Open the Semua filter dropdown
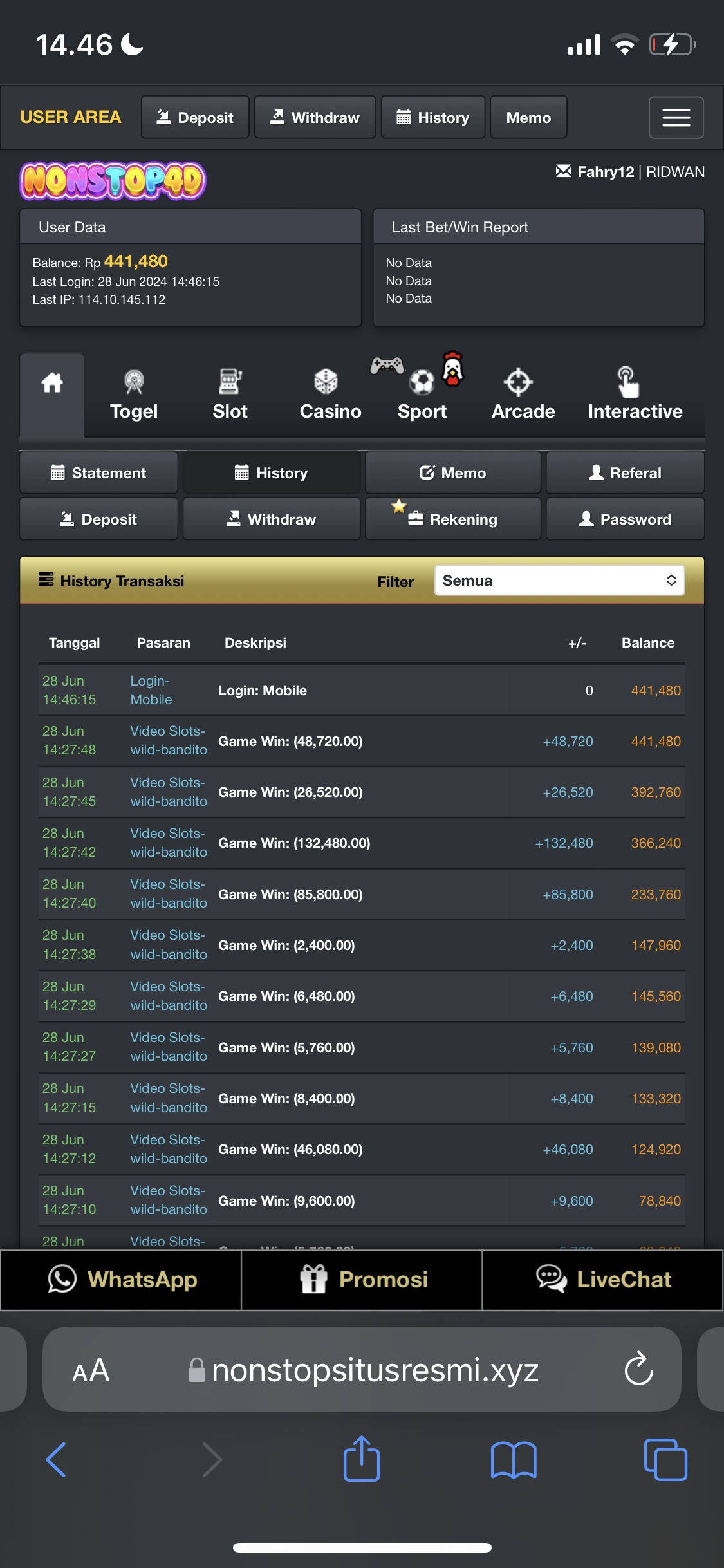 tap(559, 581)
